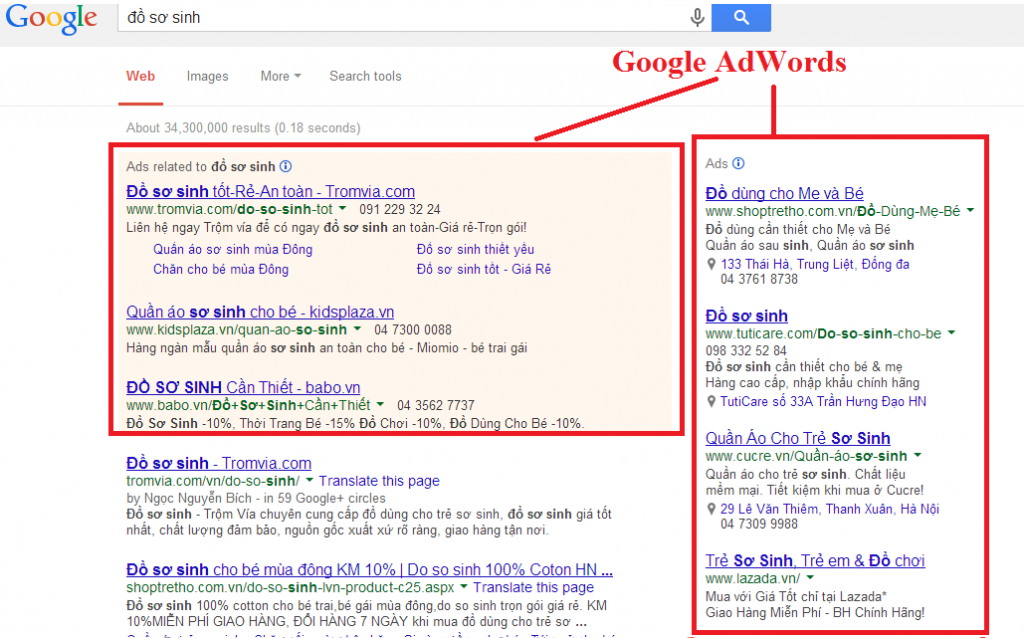Open address link '133 Thái Hà, Trung Liệt, Đống đa'
This screenshot has width=1024, height=638.
(815, 264)
